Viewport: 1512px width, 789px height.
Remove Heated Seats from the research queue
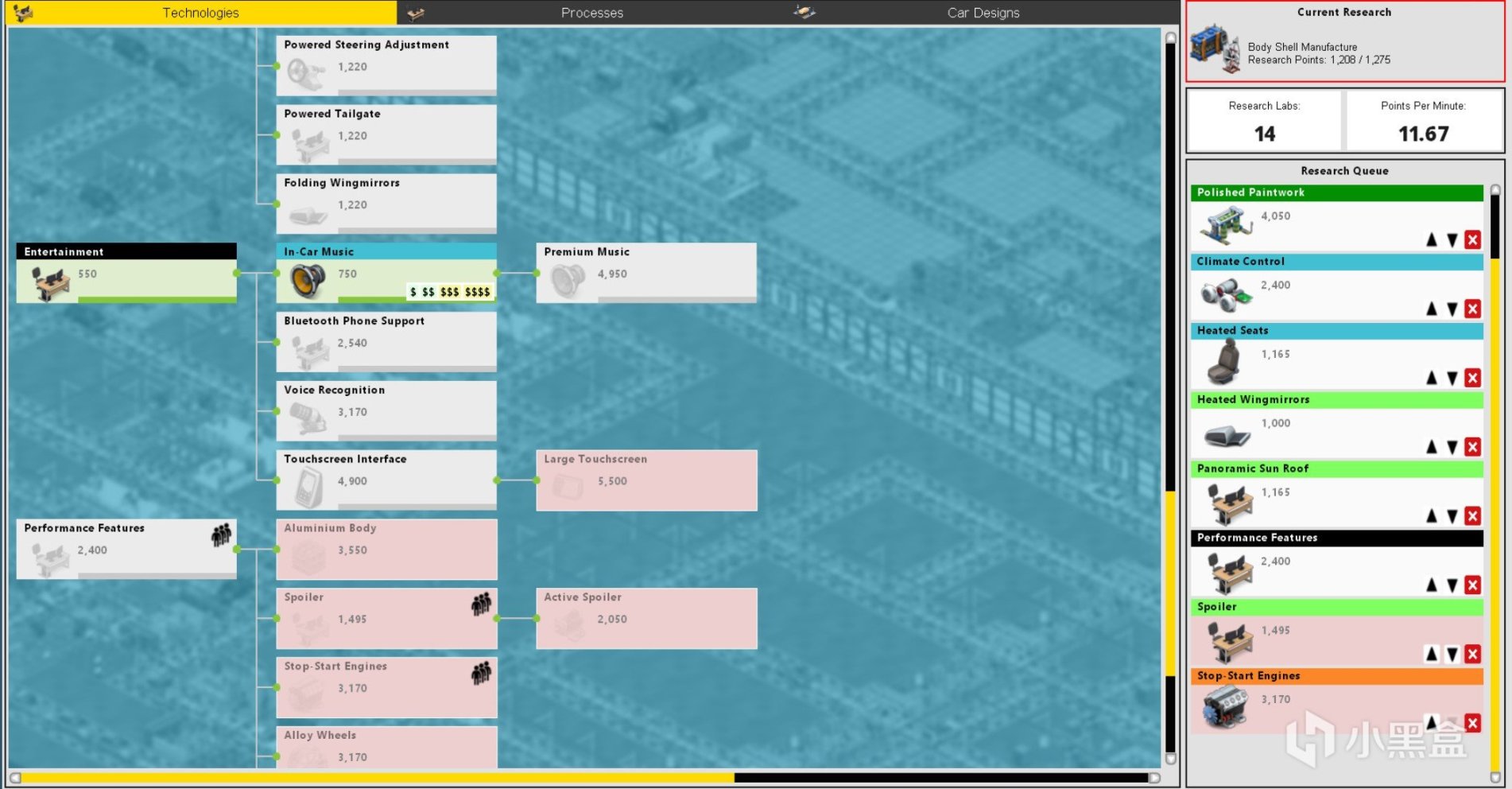(1473, 378)
